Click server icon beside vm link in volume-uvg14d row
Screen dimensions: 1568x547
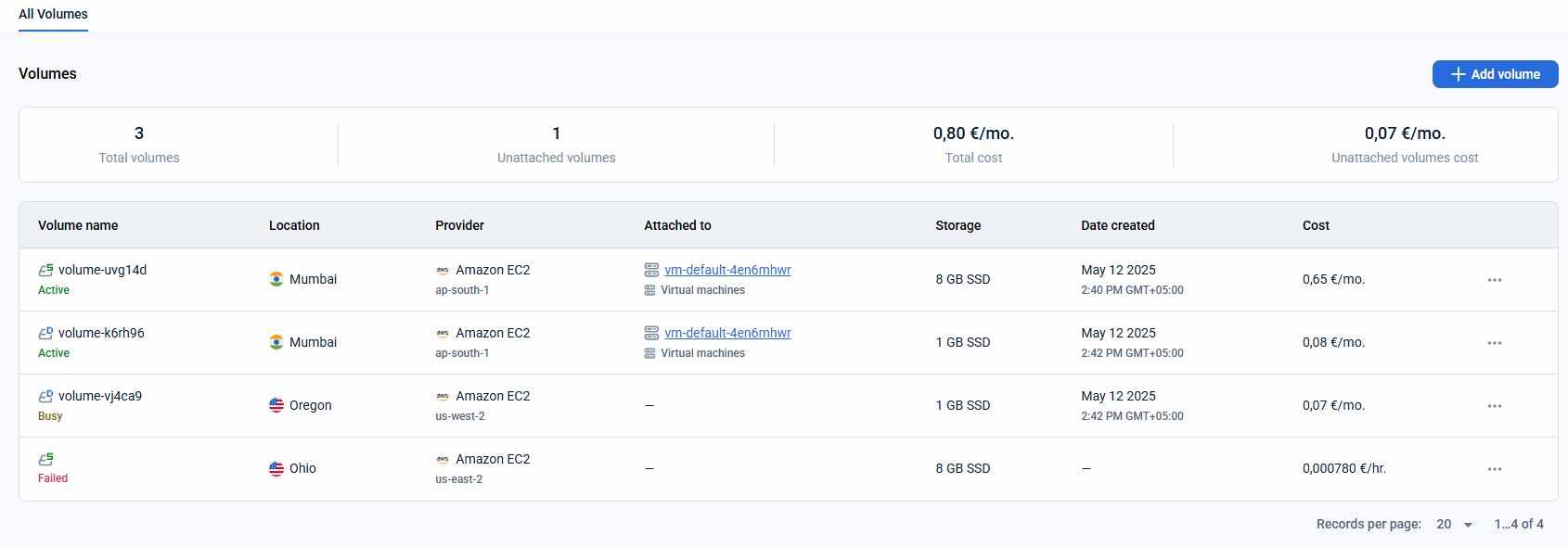coord(651,270)
